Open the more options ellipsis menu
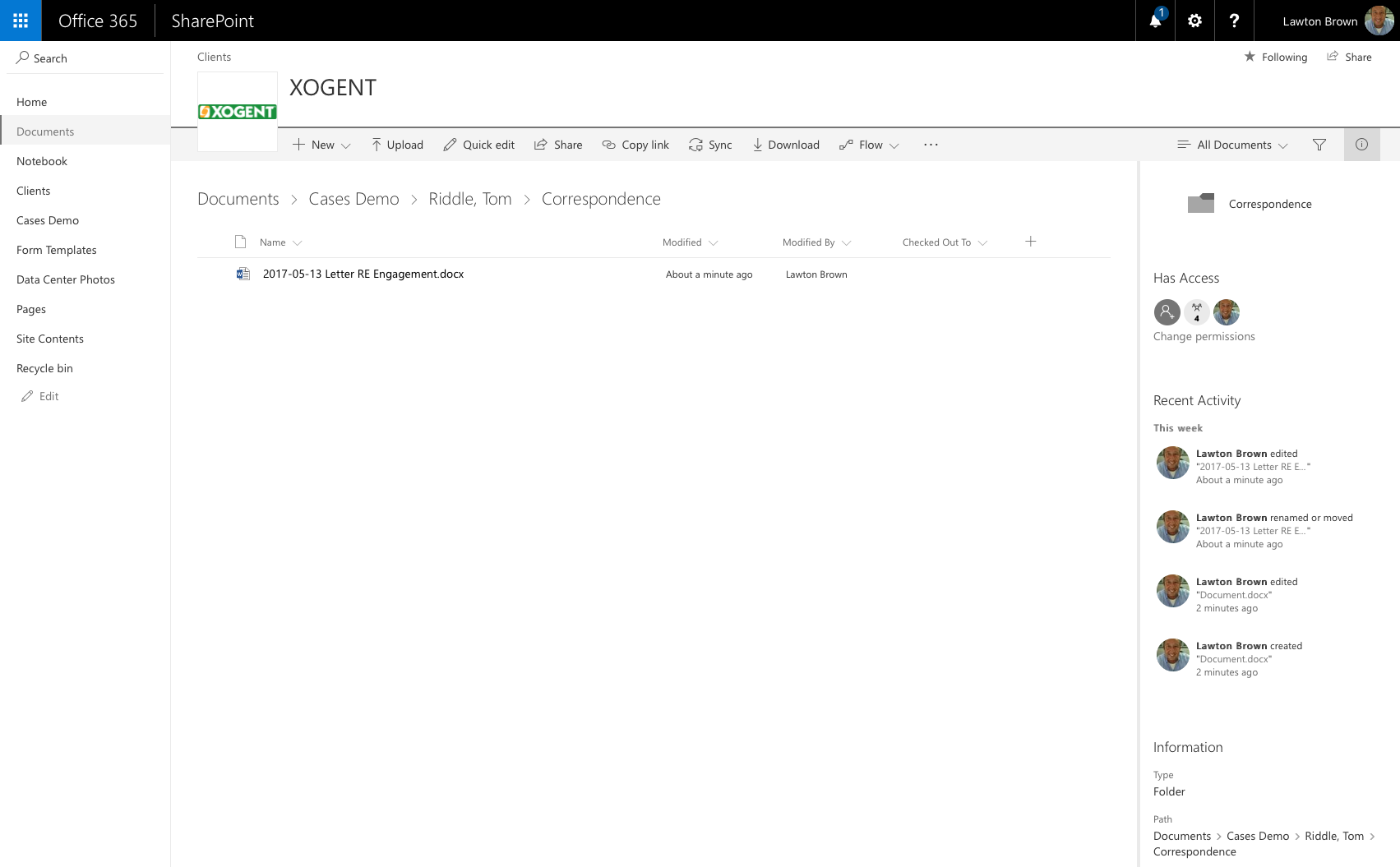1400x867 pixels. coord(931,145)
